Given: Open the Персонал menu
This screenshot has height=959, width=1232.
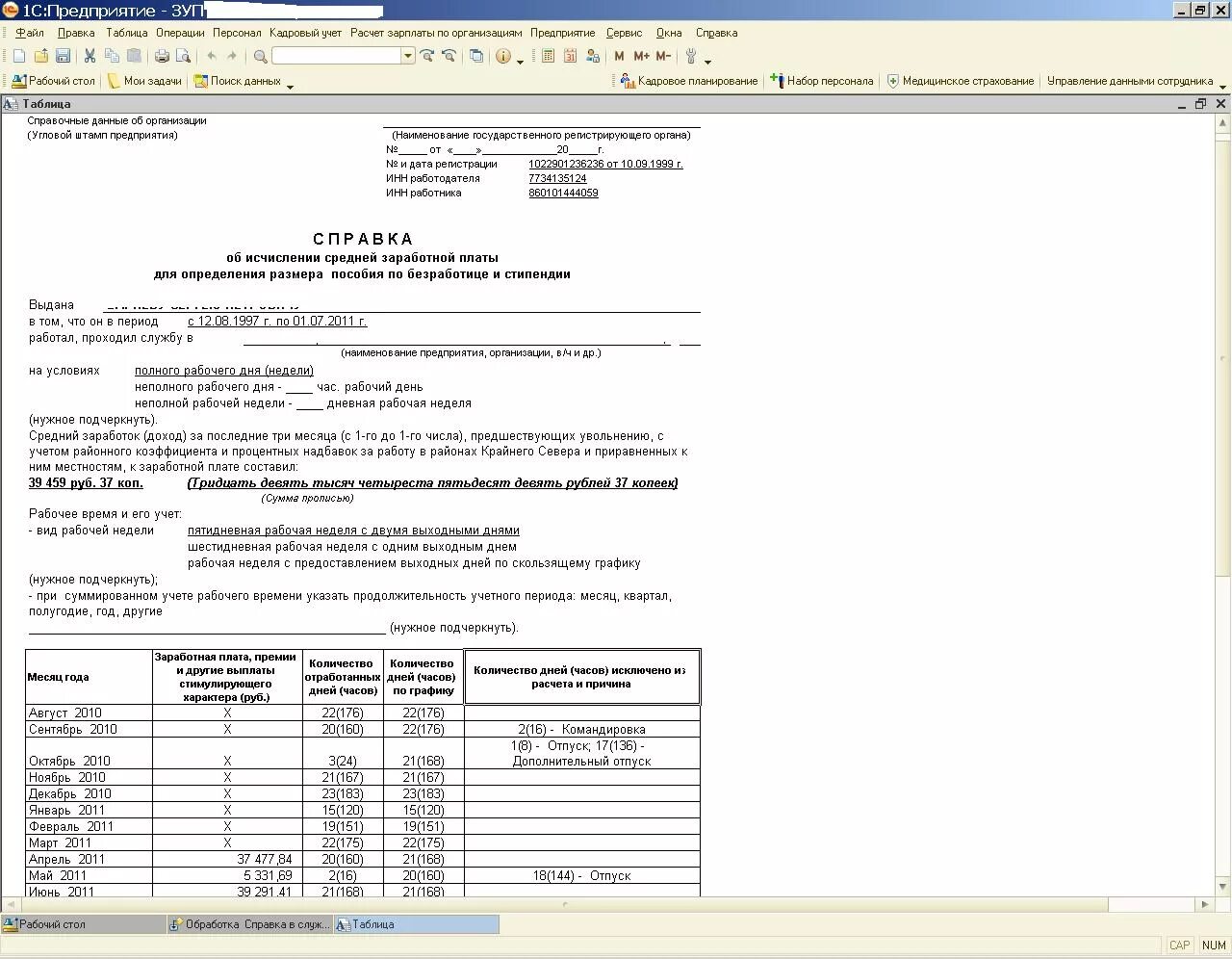Looking at the screenshot, I should pos(237,33).
